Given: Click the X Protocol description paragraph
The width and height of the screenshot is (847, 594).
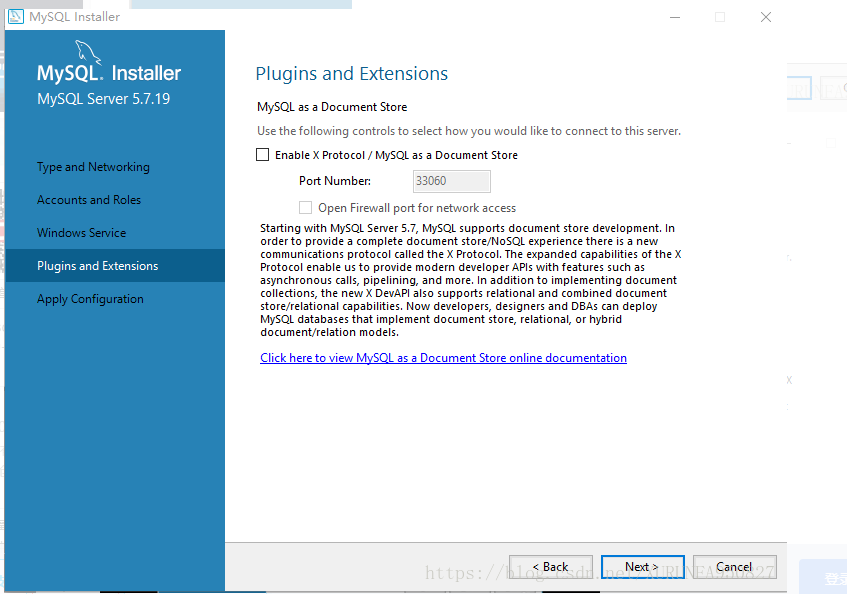Looking at the screenshot, I should pyautogui.click(x=470, y=280).
